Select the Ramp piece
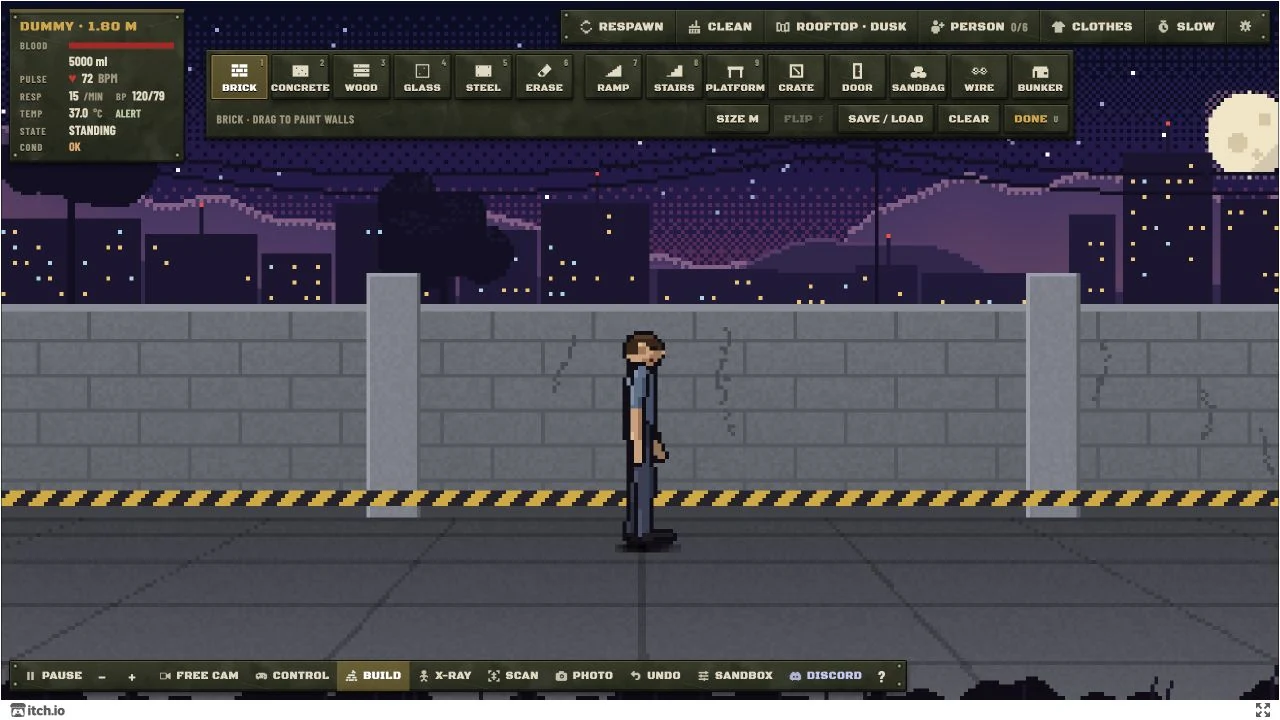The width and height of the screenshot is (1280, 720). click(x=613, y=77)
